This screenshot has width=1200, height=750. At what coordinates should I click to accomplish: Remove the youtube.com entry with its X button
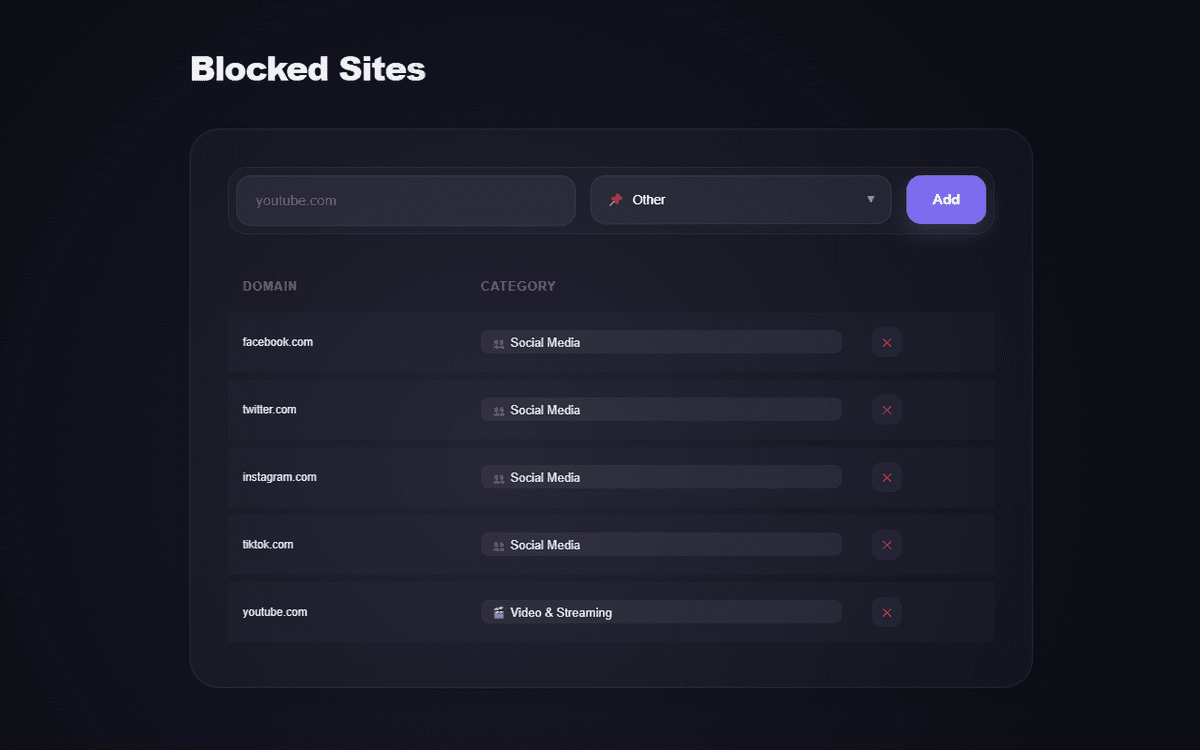tap(886, 611)
